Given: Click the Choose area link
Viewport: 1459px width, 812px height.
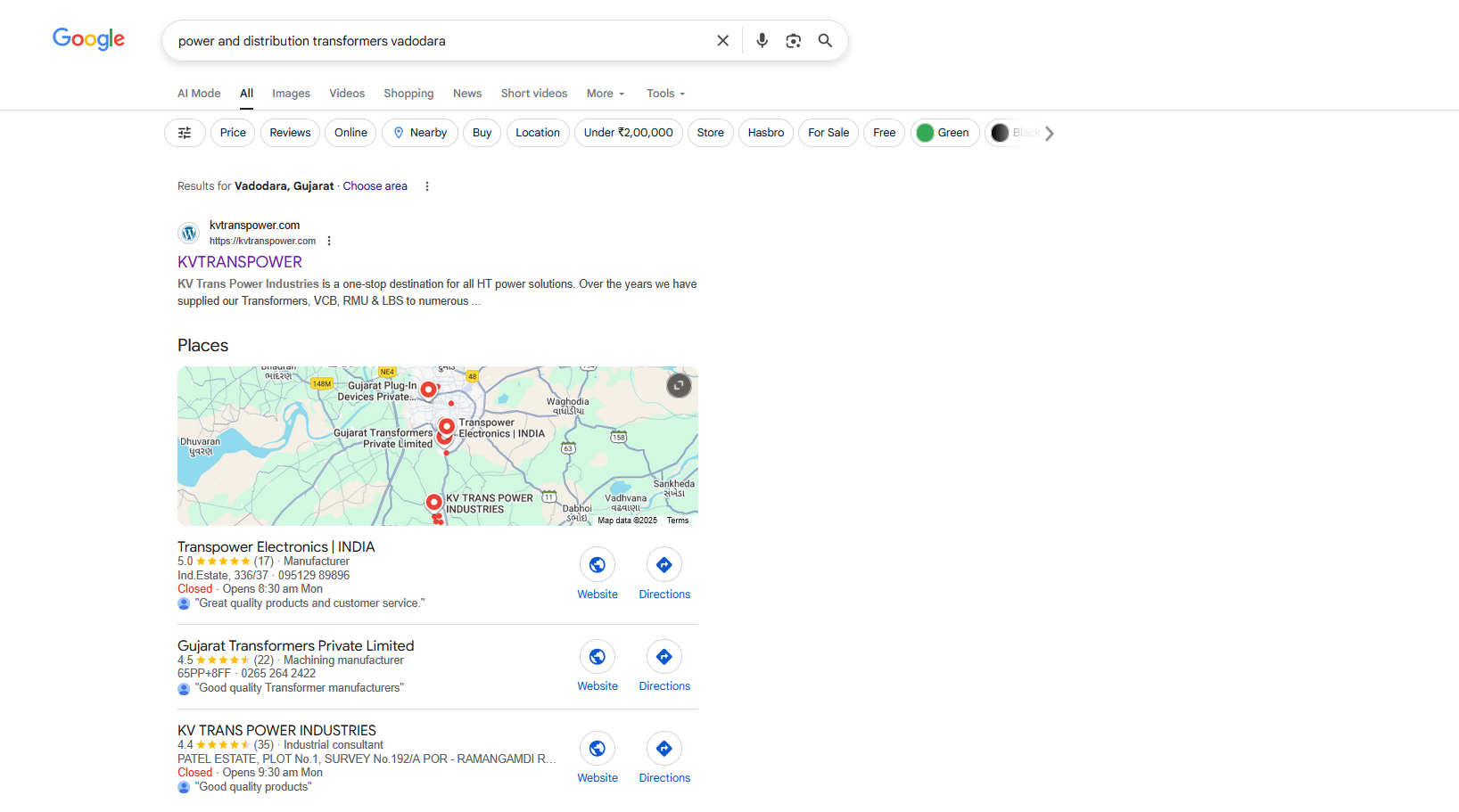Looking at the screenshot, I should coord(375,186).
